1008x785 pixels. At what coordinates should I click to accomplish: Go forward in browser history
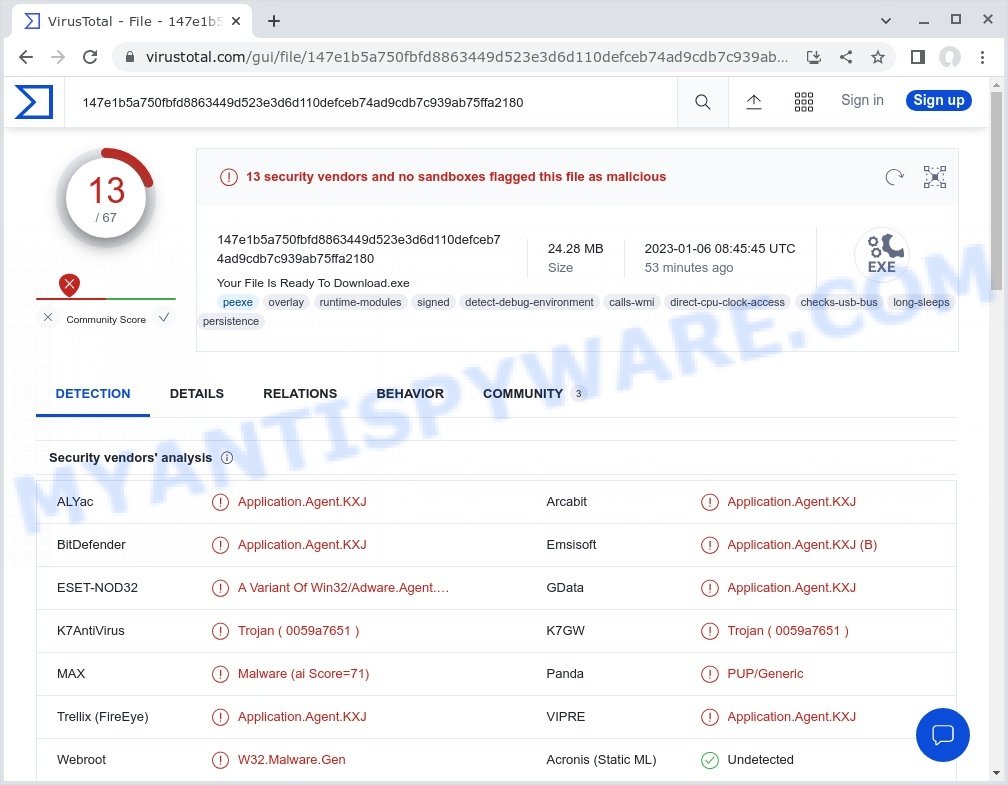point(58,57)
